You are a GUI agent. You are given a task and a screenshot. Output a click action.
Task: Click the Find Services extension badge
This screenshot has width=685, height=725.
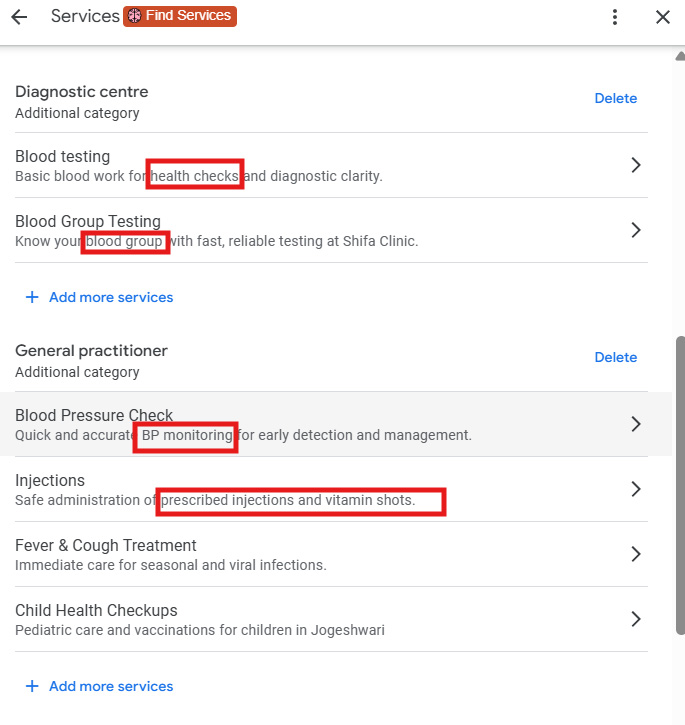180,16
